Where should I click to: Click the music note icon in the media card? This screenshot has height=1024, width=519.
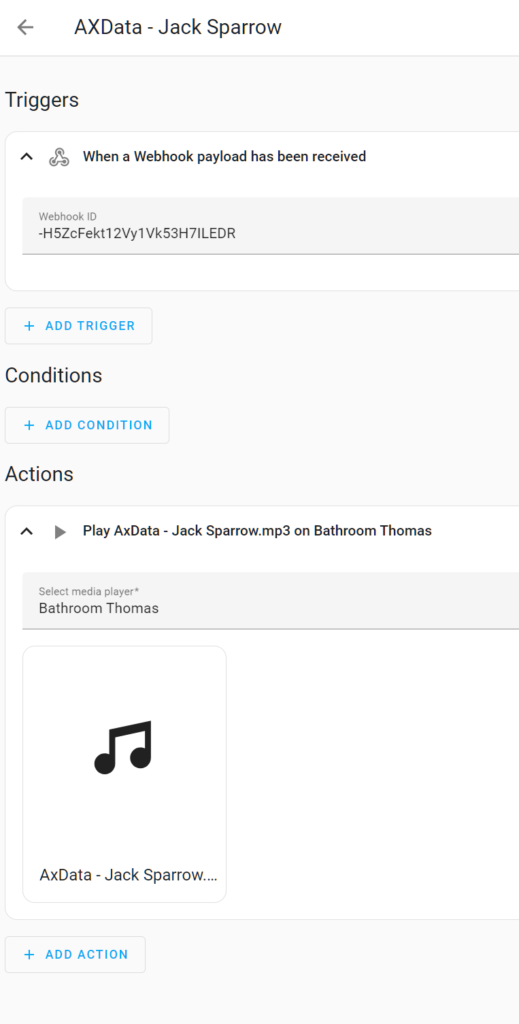point(123,747)
